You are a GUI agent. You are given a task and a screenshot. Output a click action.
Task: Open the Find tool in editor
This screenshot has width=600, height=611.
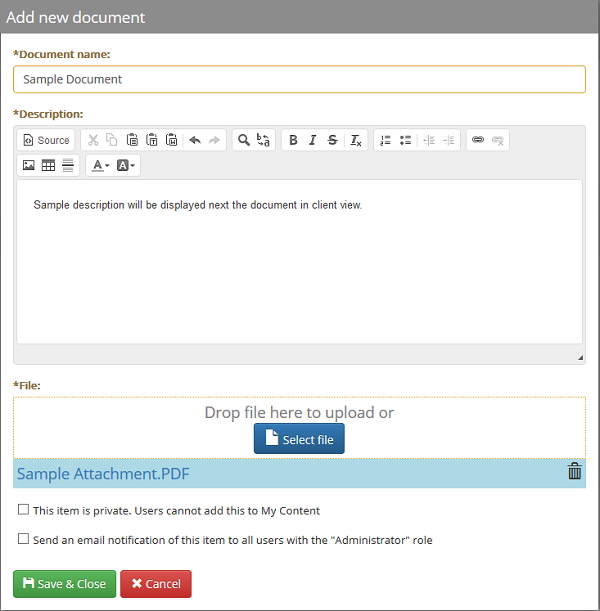(243, 140)
